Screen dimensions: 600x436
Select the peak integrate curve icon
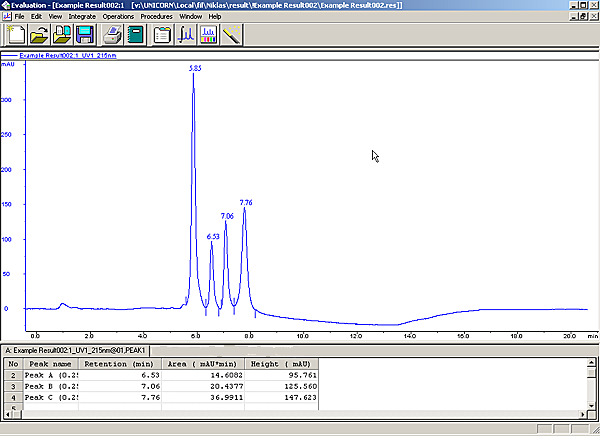[x=186, y=35]
